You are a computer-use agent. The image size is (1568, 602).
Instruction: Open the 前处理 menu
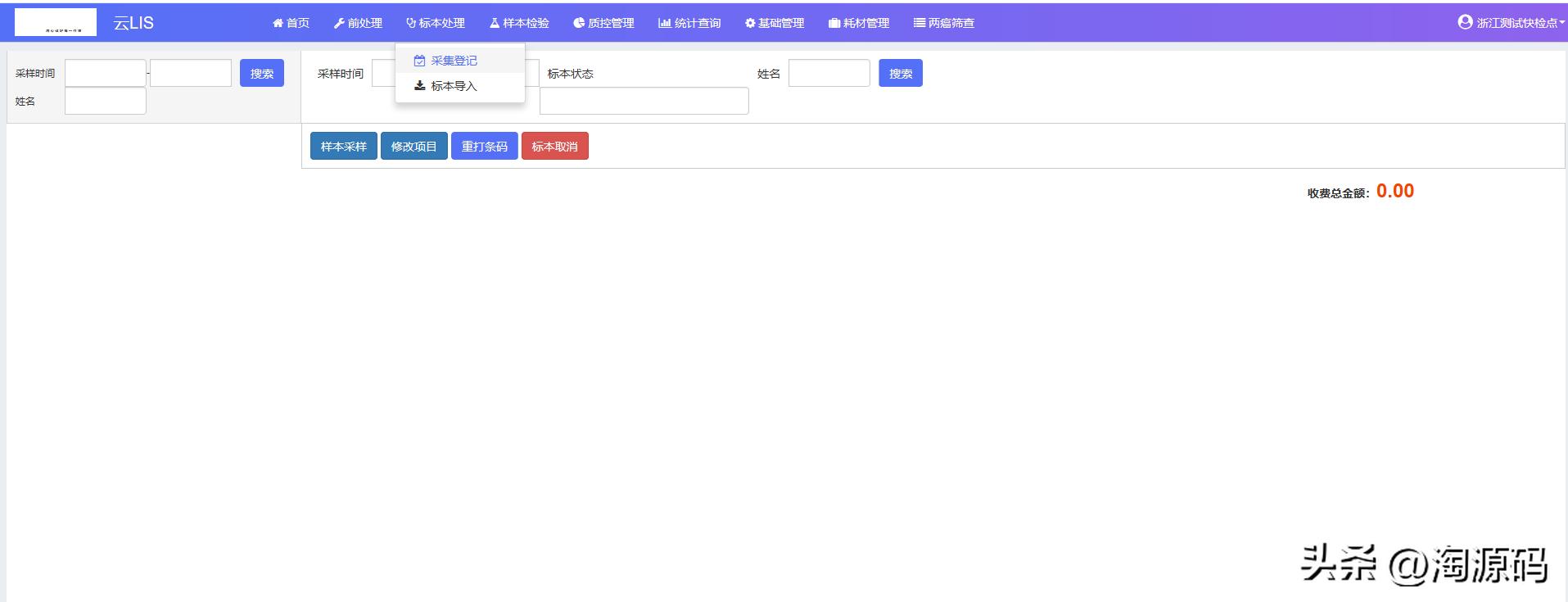pos(359,23)
